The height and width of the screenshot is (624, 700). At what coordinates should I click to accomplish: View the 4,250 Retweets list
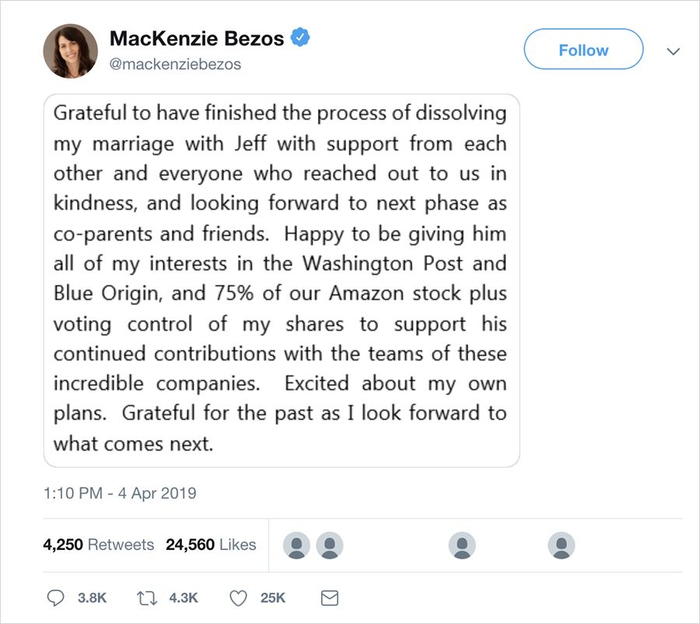click(98, 545)
